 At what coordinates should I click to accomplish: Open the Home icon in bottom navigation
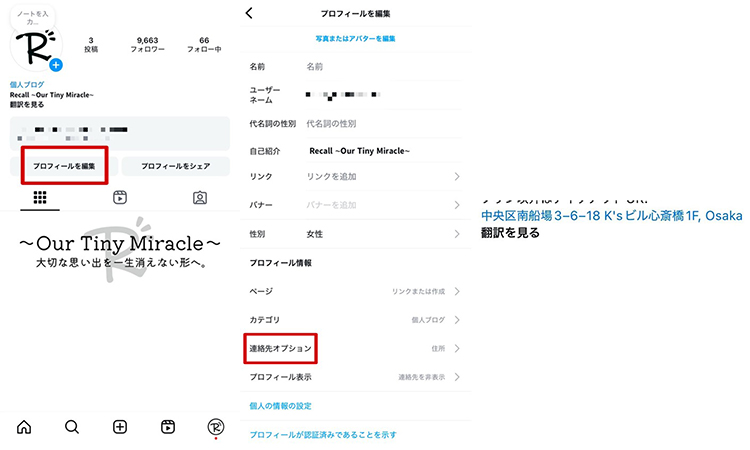[x=24, y=427]
